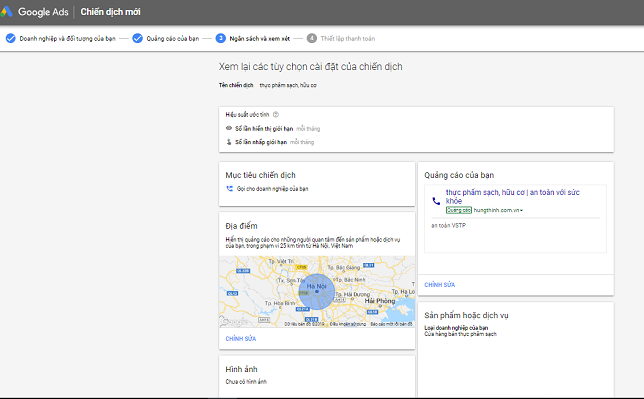Screen dimensions: 644x399
Task: Click the Google logo on the map
Action: (233, 322)
